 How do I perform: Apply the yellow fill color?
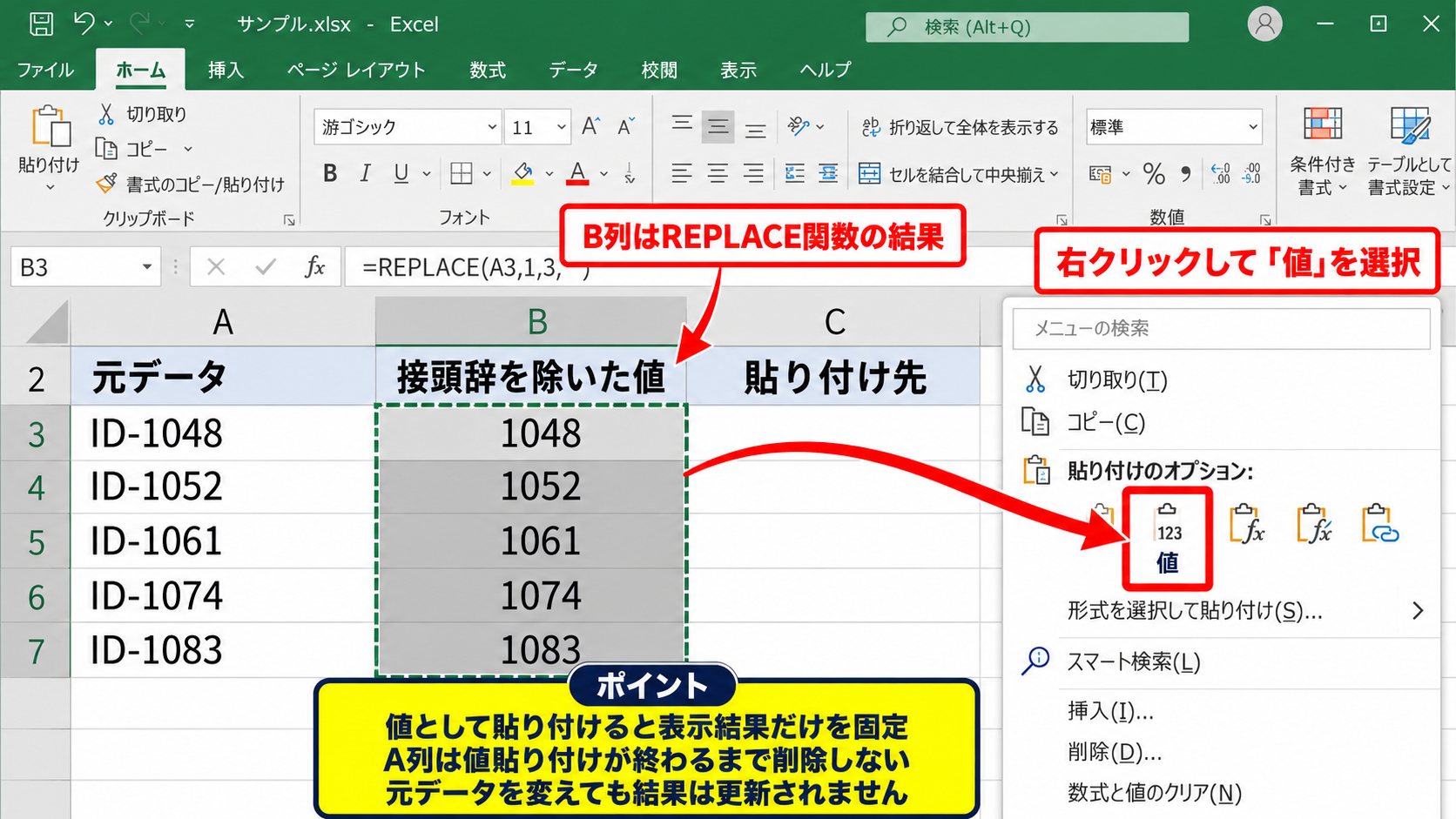(x=522, y=174)
